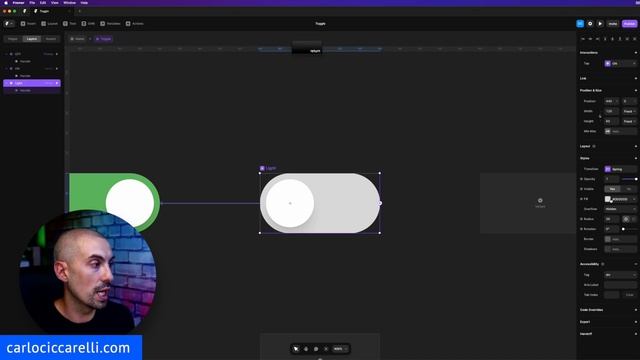Select the comment tool in bottom toolbar
The width and height of the screenshot is (640, 360).
[x=316, y=349]
